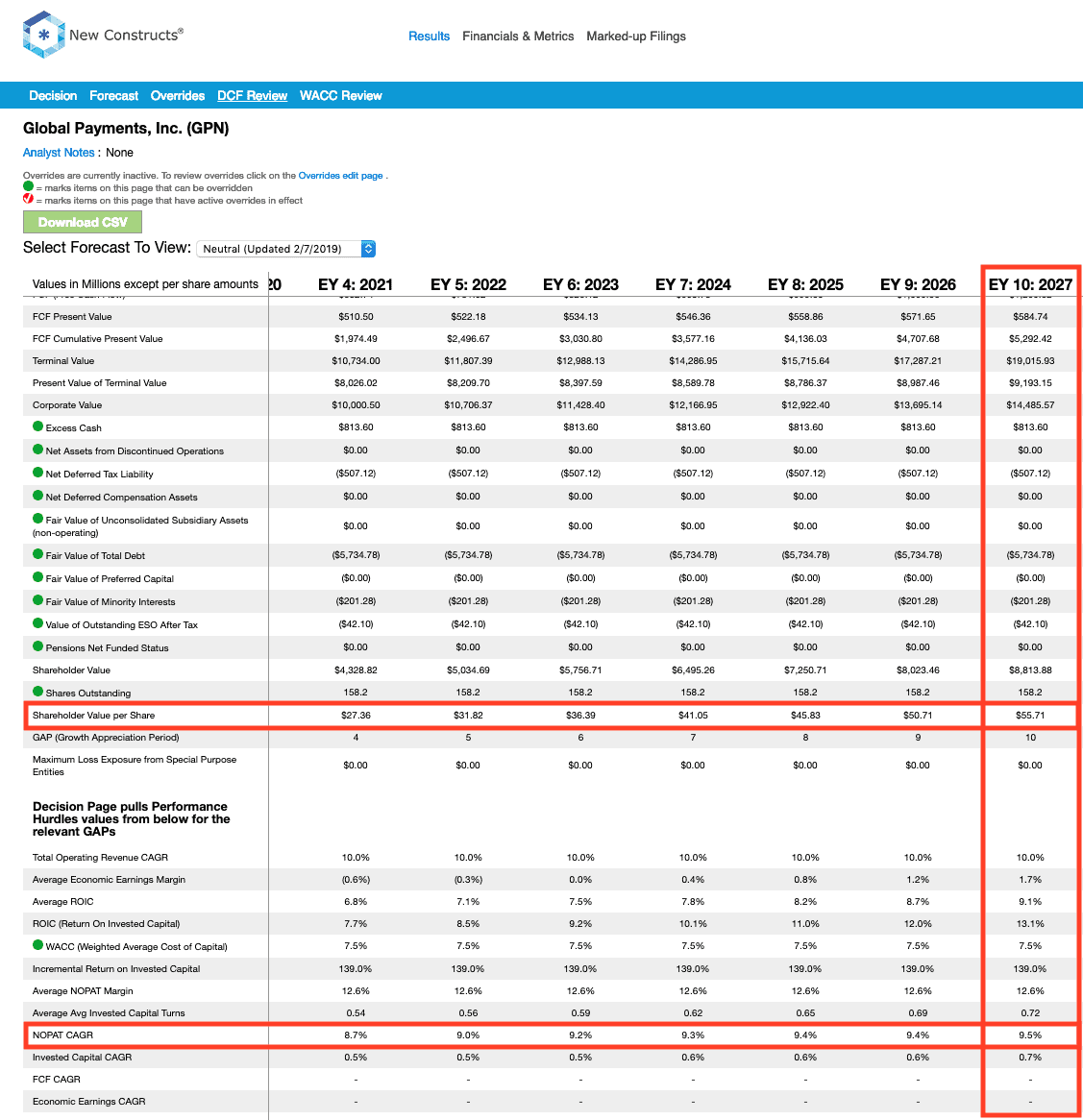Click the red checkmark legend icon for active overrides
This screenshot has height=1120, width=1083.
(x=28, y=199)
